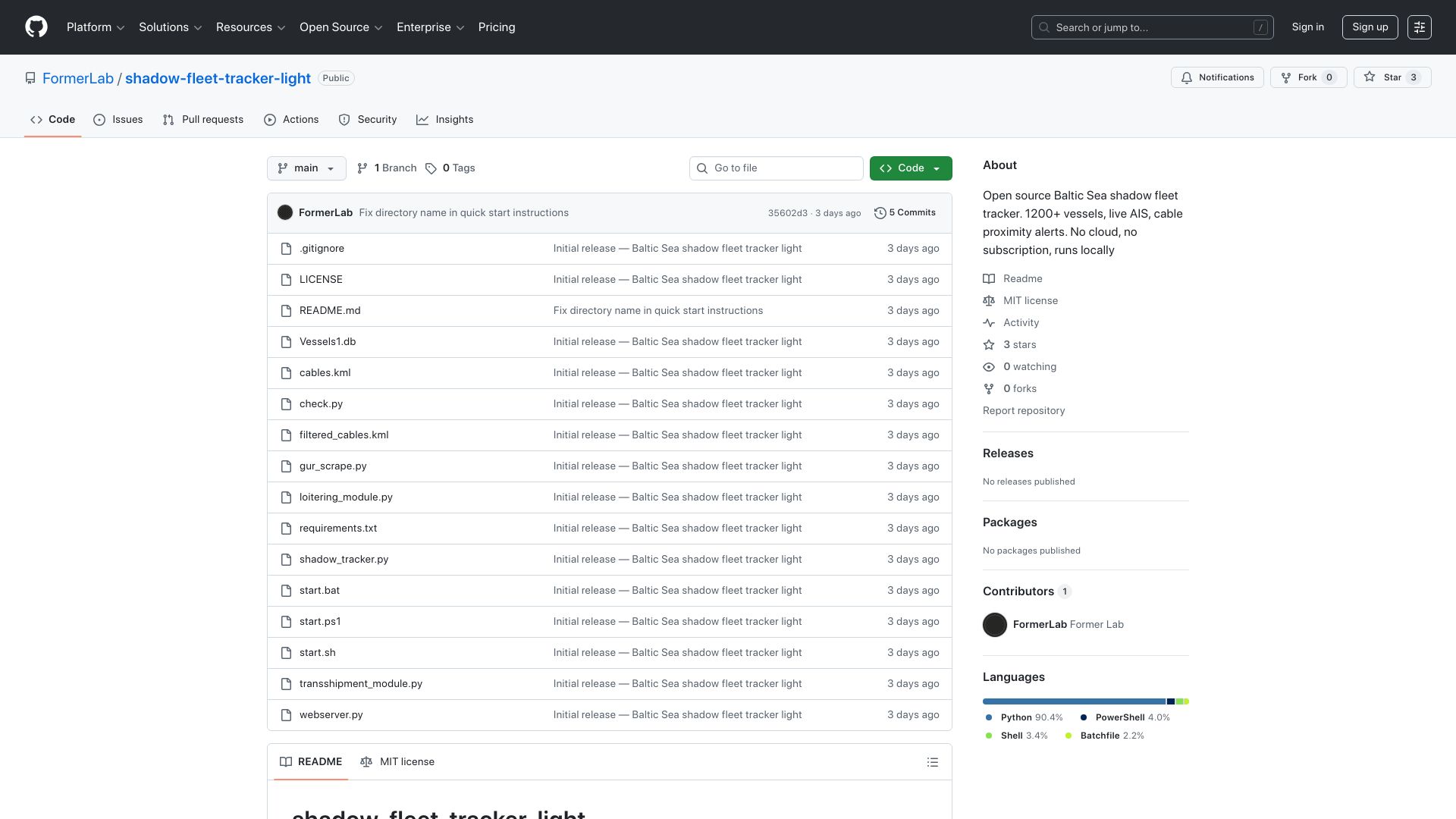The image size is (1456, 819).
Task: Click the file icon beside start.sh
Action: coord(286,653)
